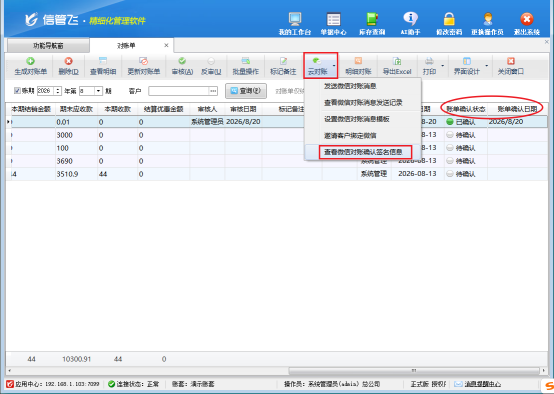
Task: Expand the 打印 dropdown arrow
Action: coord(442,66)
